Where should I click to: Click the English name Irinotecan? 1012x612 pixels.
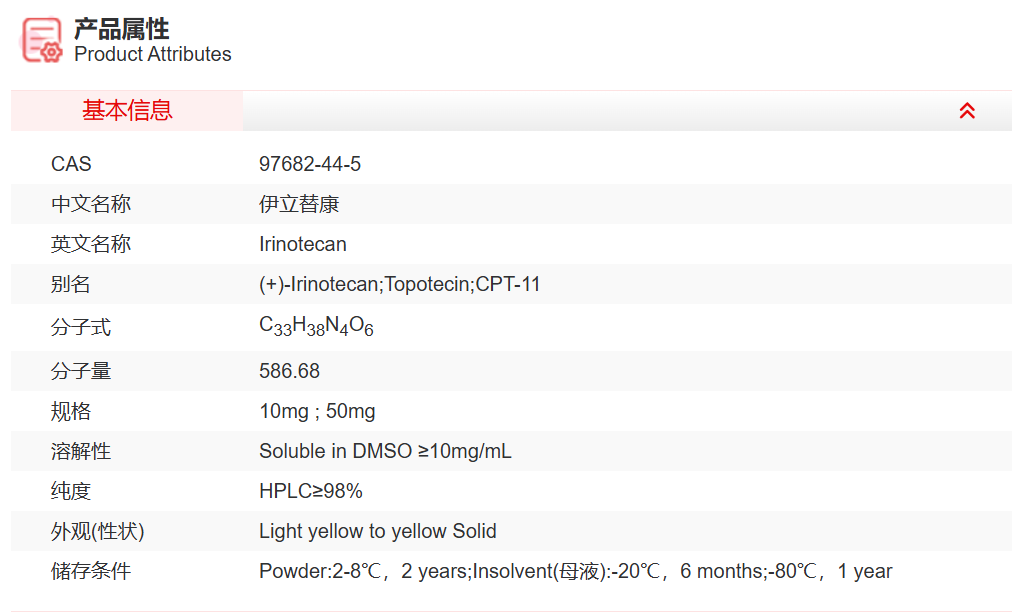pos(303,244)
